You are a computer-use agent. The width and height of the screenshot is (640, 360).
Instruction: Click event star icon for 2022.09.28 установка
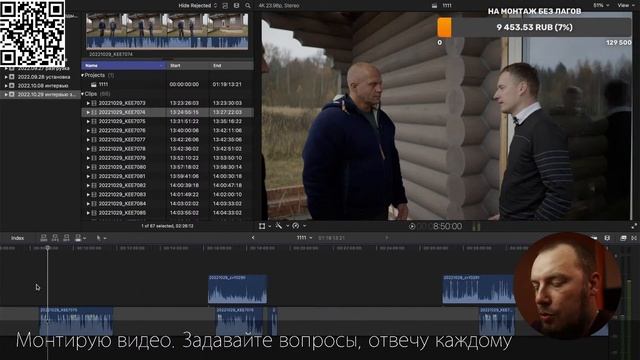tap(12, 77)
